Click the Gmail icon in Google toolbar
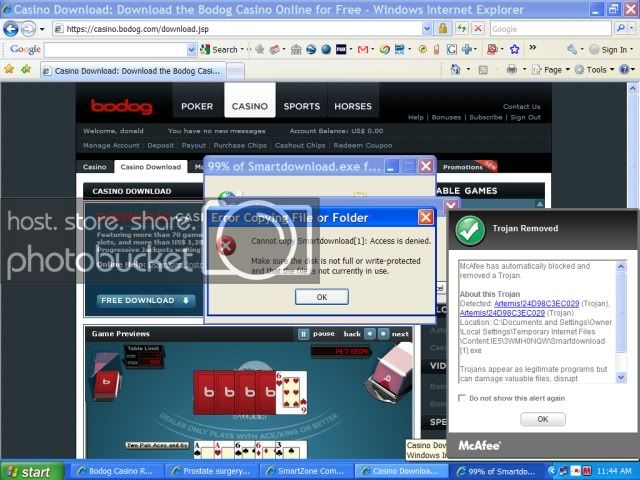This screenshot has height=480, width=640. coord(363,50)
